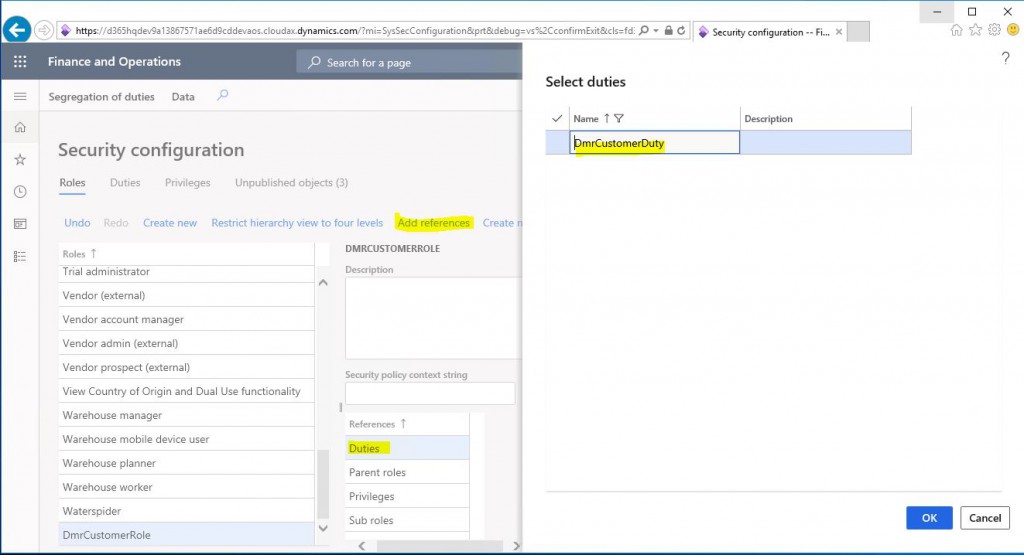Open Modules list icon in sidebar
This screenshot has height=555, width=1024.
(20, 256)
